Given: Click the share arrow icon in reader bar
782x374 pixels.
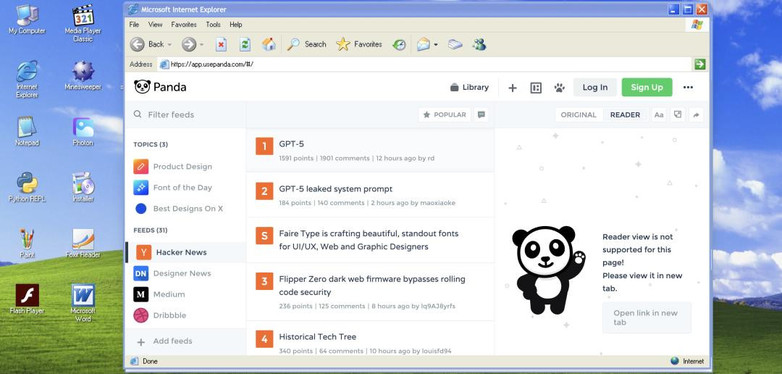Looking at the screenshot, I should [x=696, y=115].
